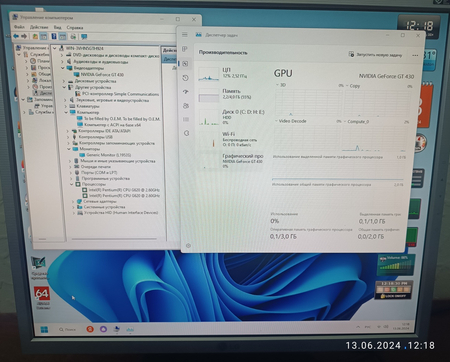Select the Память performance item
The width and height of the screenshot is (450, 362).
point(231,94)
